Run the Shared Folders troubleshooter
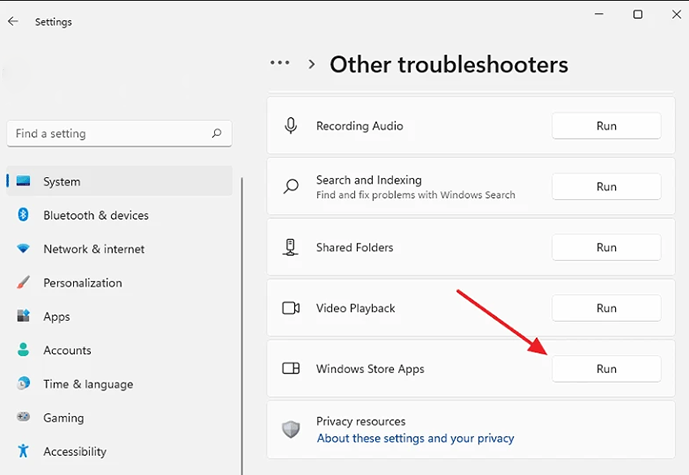This screenshot has width=689, height=475. pyautogui.click(x=606, y=247)
